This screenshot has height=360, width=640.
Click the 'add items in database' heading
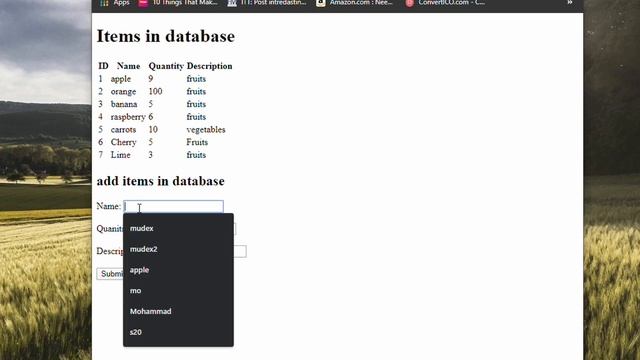[x=160, y=181]
